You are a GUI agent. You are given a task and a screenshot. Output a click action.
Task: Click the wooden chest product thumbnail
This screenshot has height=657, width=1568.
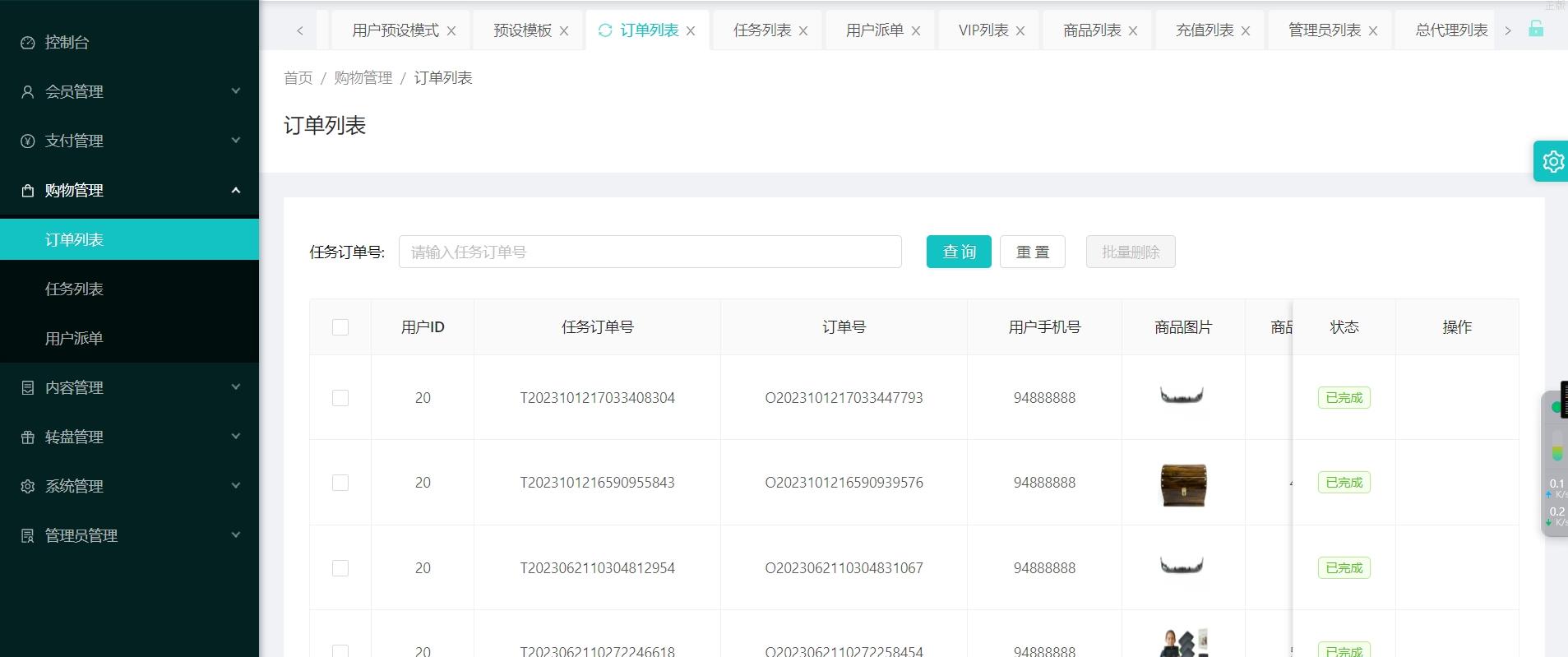[x=1182, y=483]
